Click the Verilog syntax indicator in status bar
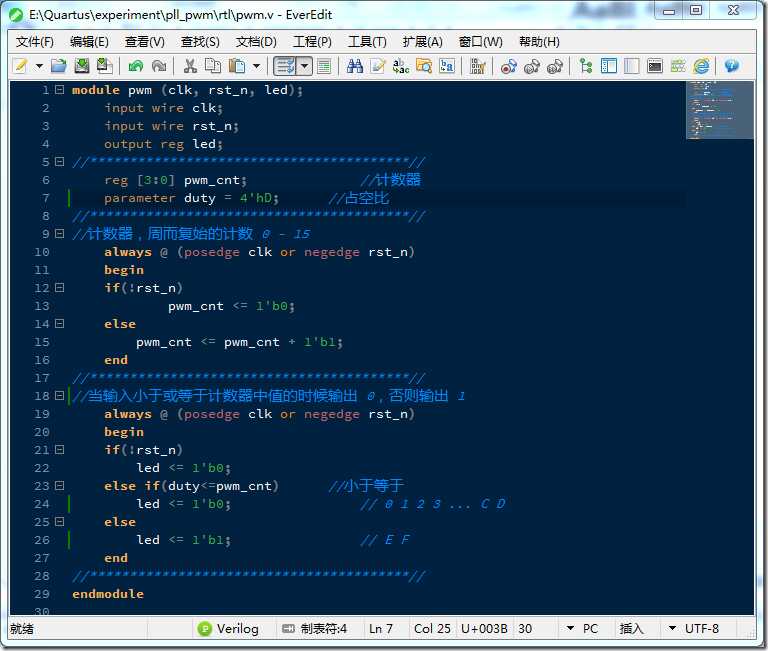The width and height of the screenshot is (768, 651). click(x=228, y=628)
